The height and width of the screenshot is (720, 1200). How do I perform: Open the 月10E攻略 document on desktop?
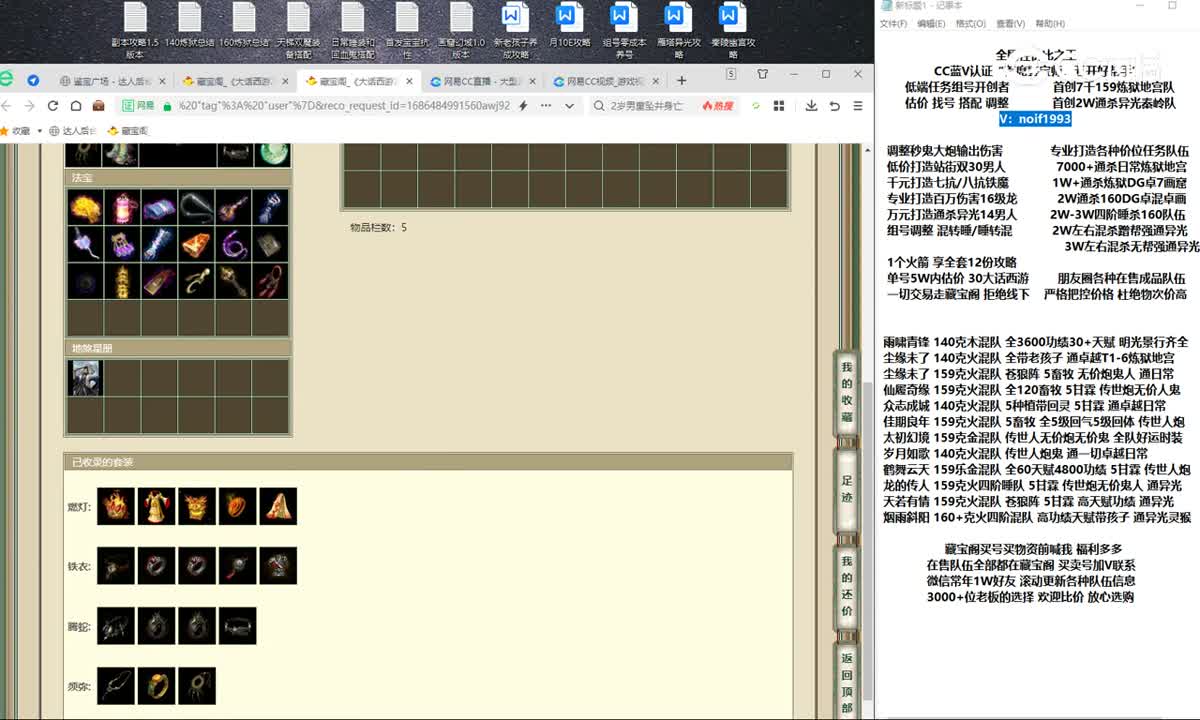tap(568, 30)
